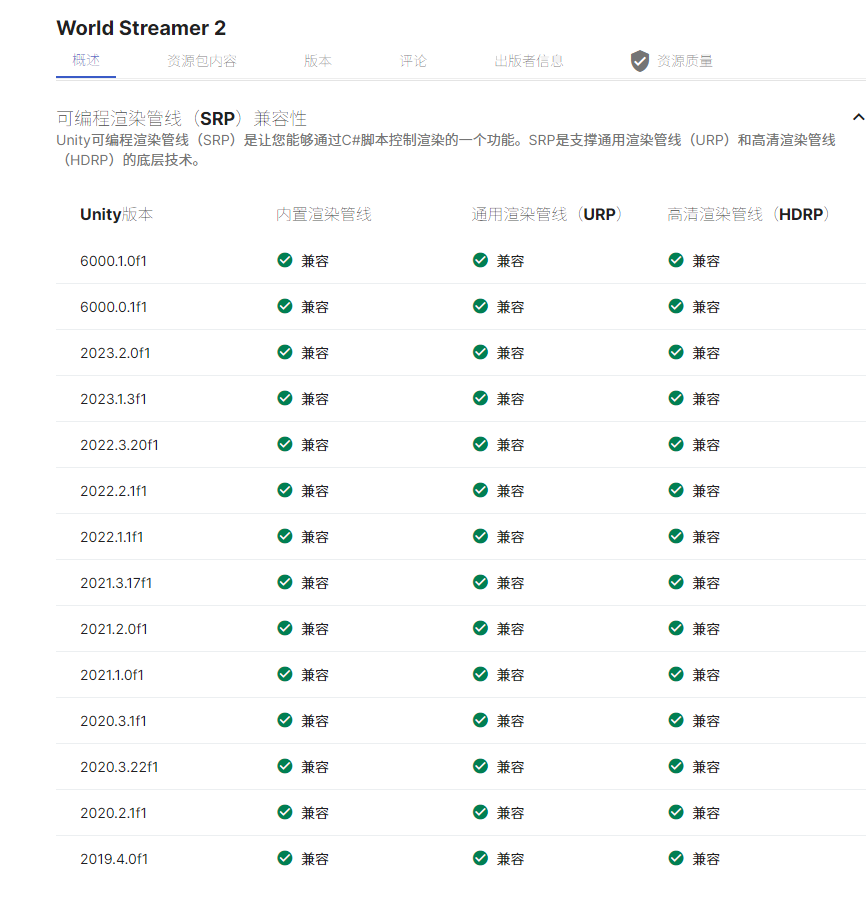Go to the 评论 tab
This screenshot has height=902, width=866.
413,61
